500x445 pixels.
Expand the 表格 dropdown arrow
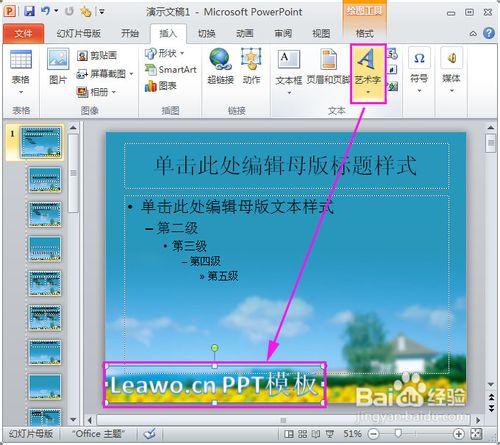pyautogui.click(x=21, y=92)
